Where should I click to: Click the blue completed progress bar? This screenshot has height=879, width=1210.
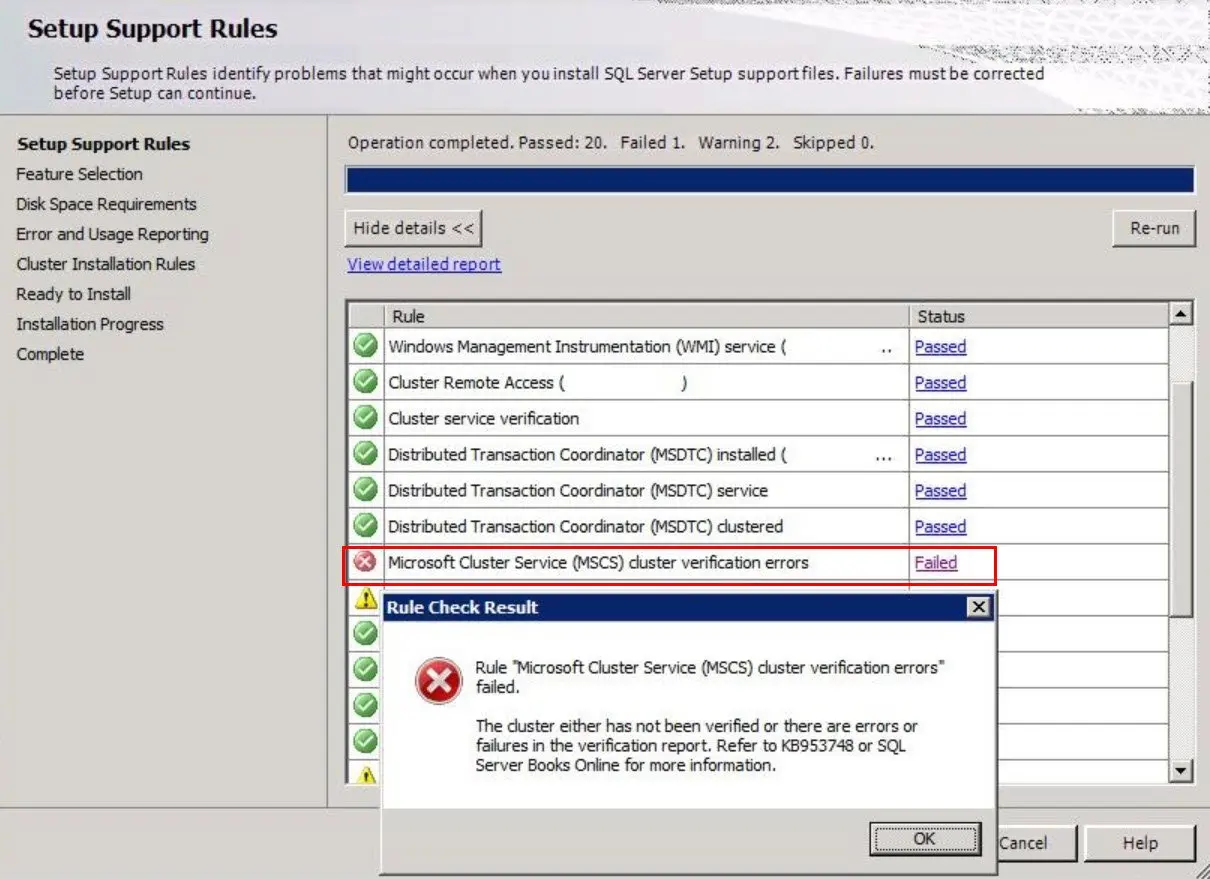click(769, 180)
